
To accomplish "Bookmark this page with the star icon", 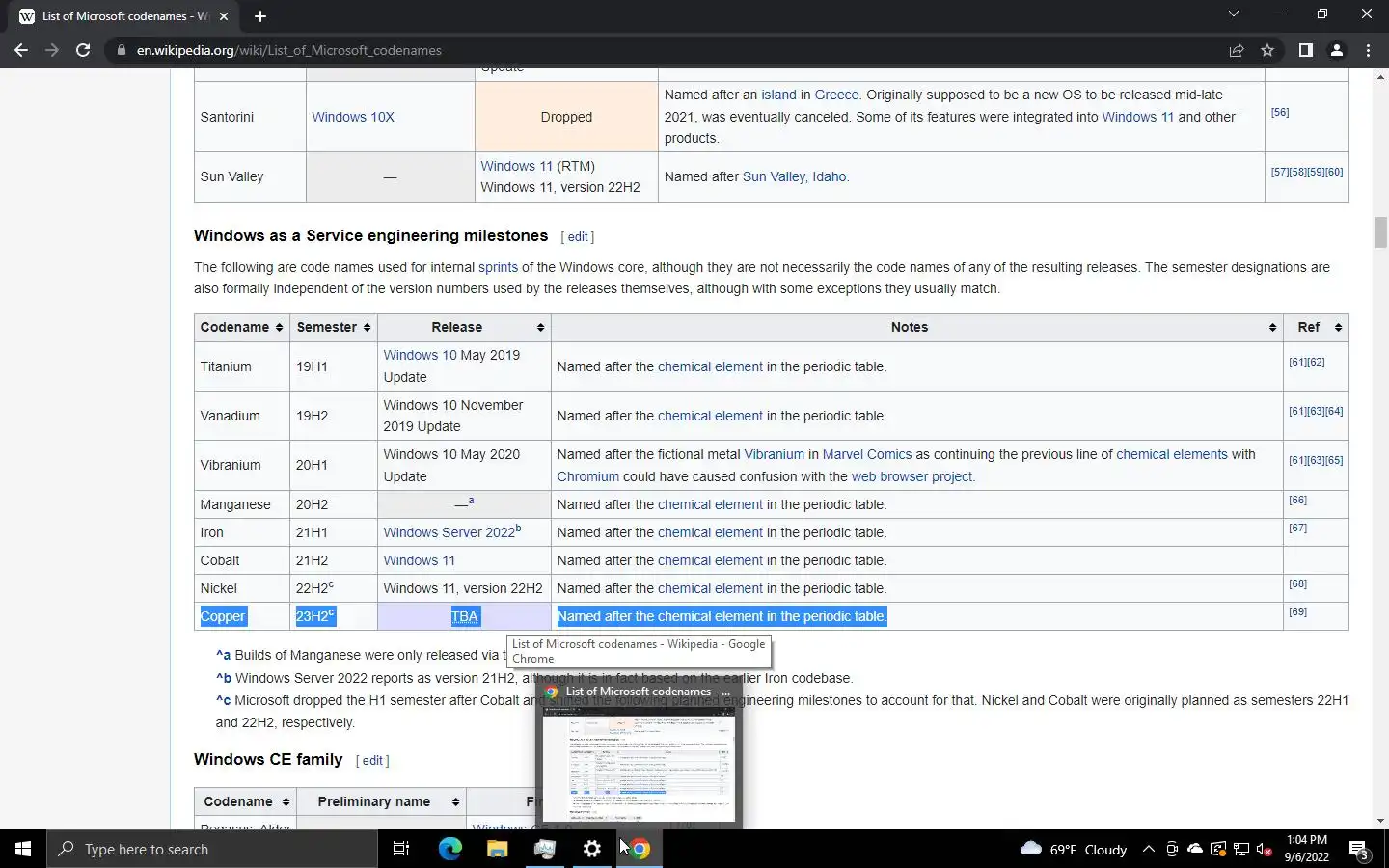I will click(1267, 50).
